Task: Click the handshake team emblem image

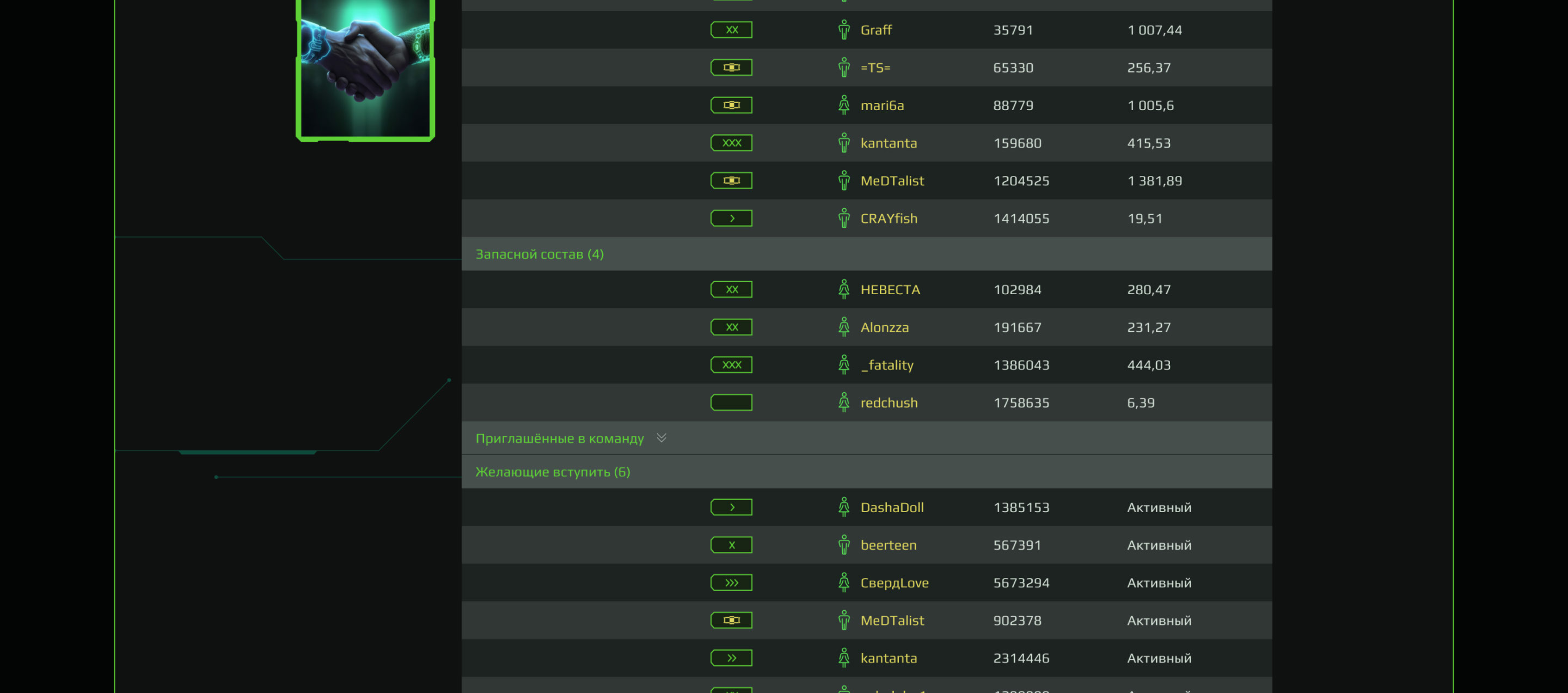Action: [x=365, y=69]
